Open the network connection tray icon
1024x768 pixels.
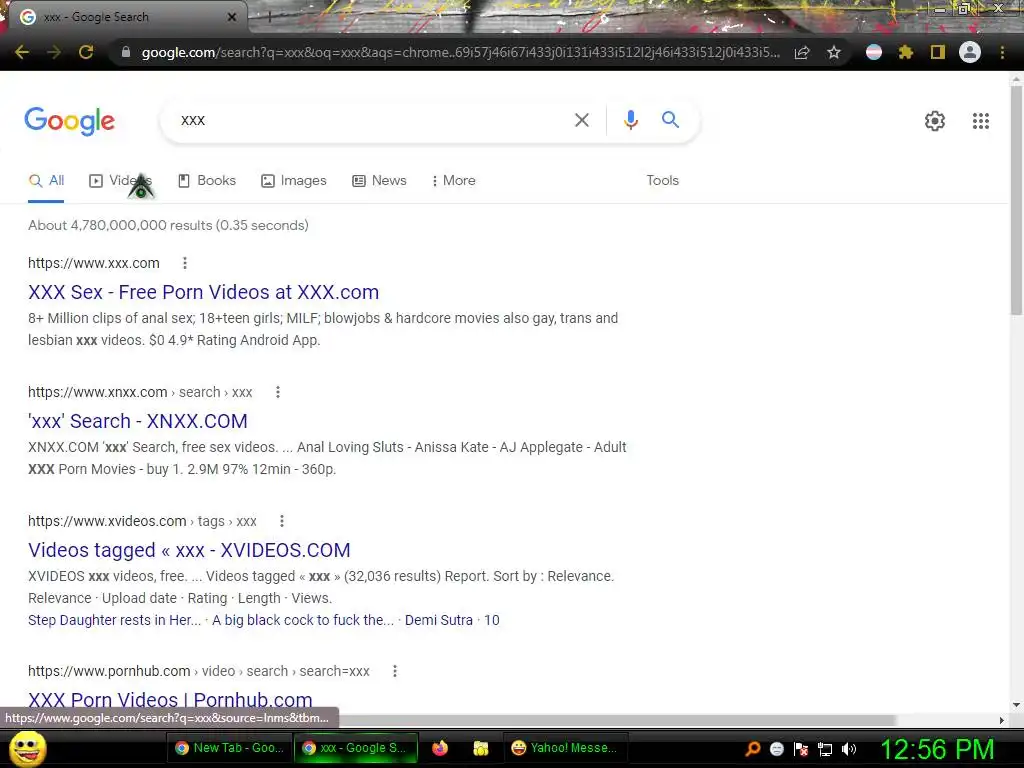pos(825,749)
